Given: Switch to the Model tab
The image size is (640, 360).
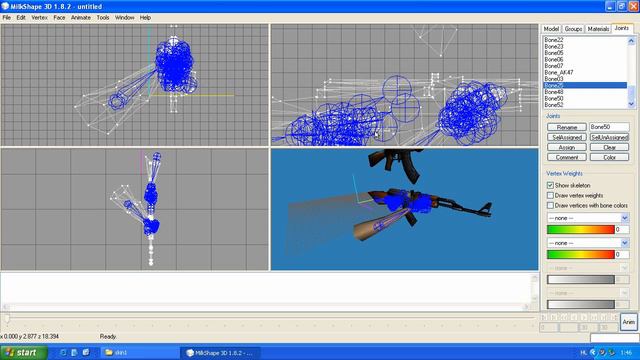Looking at the screenshot, I should 551,29.
